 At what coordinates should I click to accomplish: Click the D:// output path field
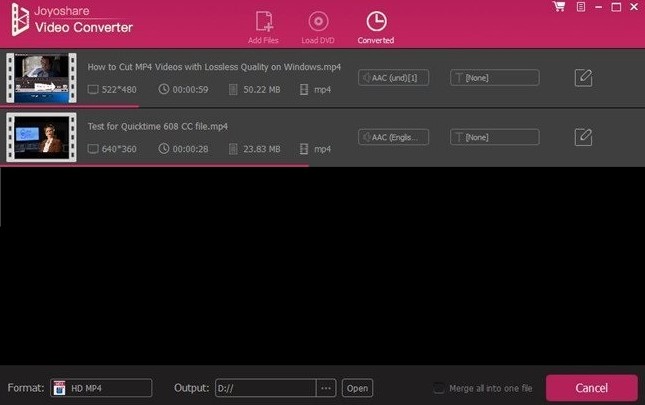coord(266,388)
